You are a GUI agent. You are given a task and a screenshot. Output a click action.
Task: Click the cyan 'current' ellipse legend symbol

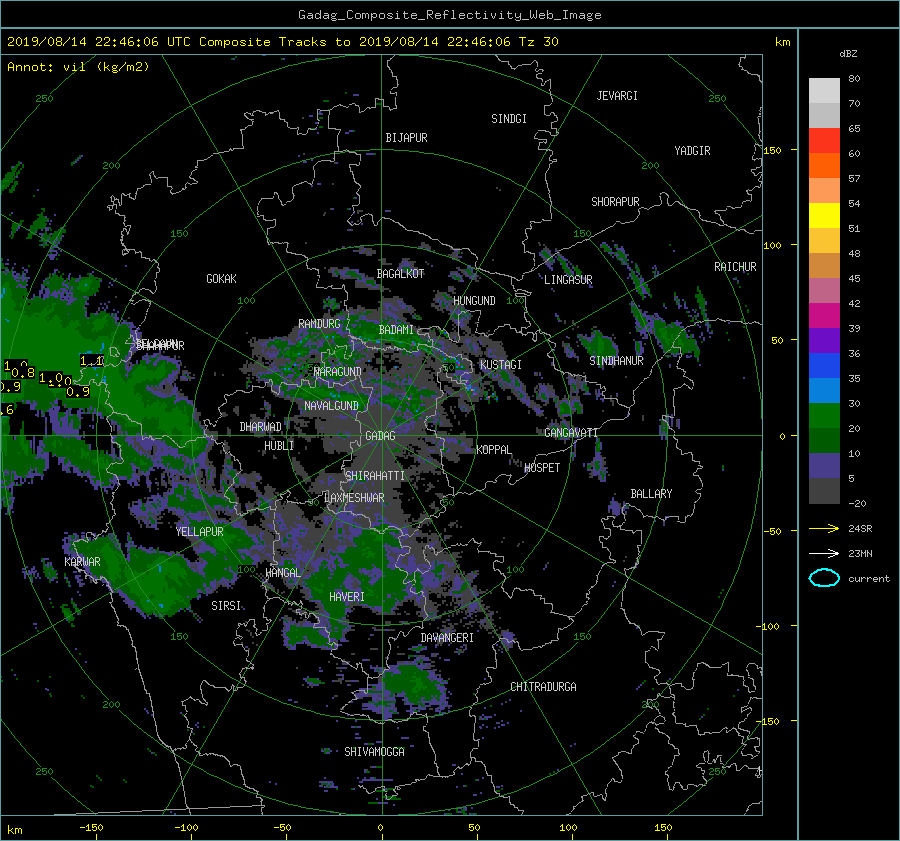coord(824,578)
